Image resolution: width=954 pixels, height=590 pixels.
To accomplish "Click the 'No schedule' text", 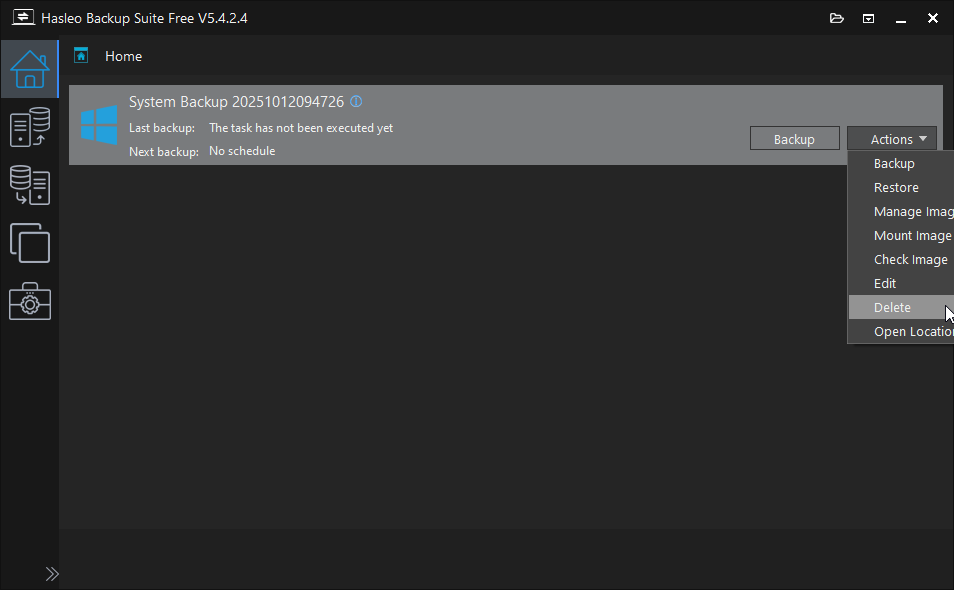I will [x=242, y=151].
